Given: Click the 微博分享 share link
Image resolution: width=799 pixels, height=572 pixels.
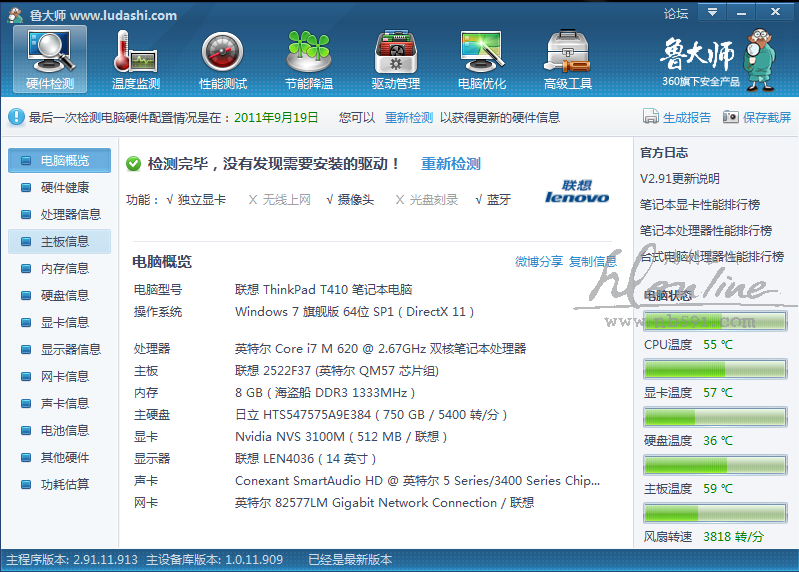Looking at the screenshot, I should click(539, 262).
